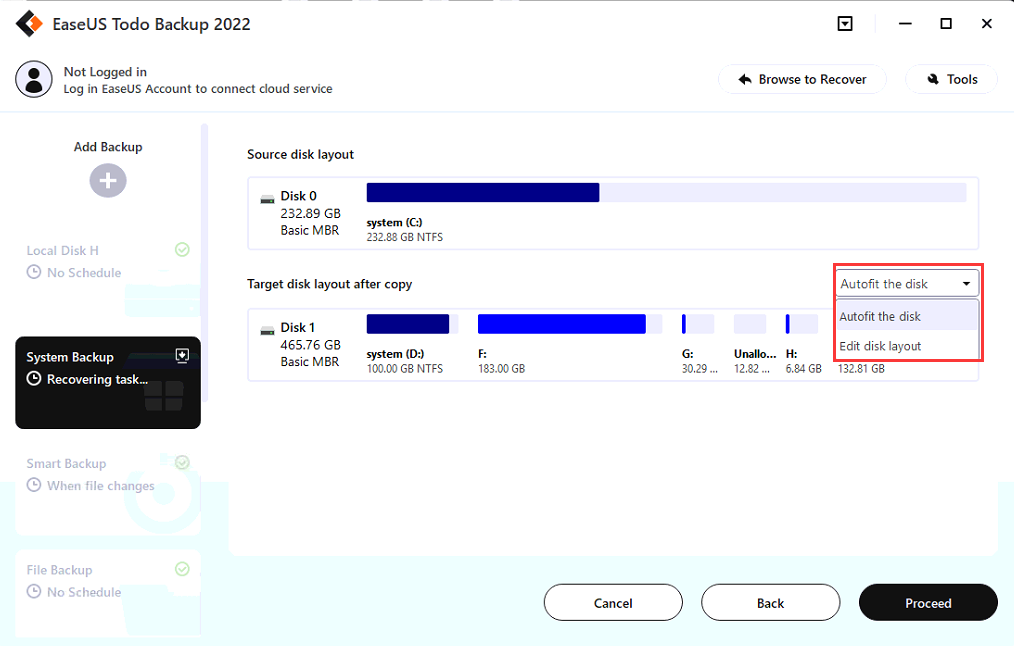Image resolution: width=1014 pixels, height=646 pixels.
Task: Click the Target disk layout after copy label
Action: [329, 284]
